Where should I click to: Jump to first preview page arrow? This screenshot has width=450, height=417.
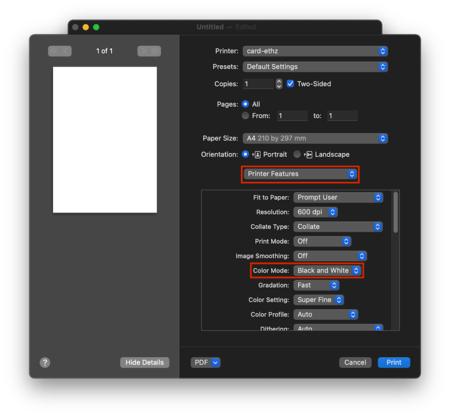coord(54,51)
